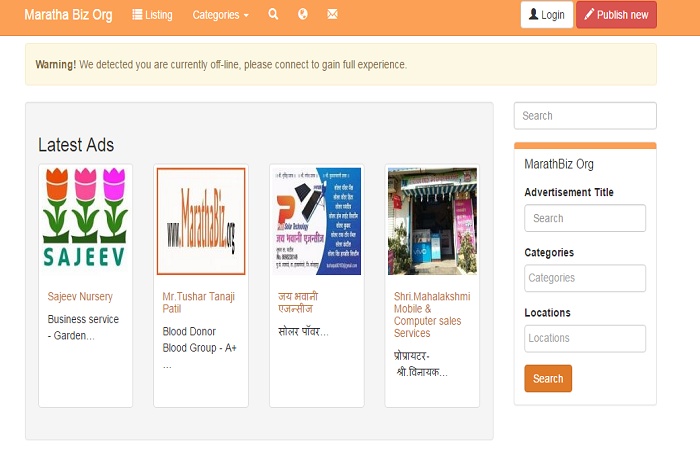Go to Maratha Biz Org home link
700x455 pixels.
tap(66, 15)
